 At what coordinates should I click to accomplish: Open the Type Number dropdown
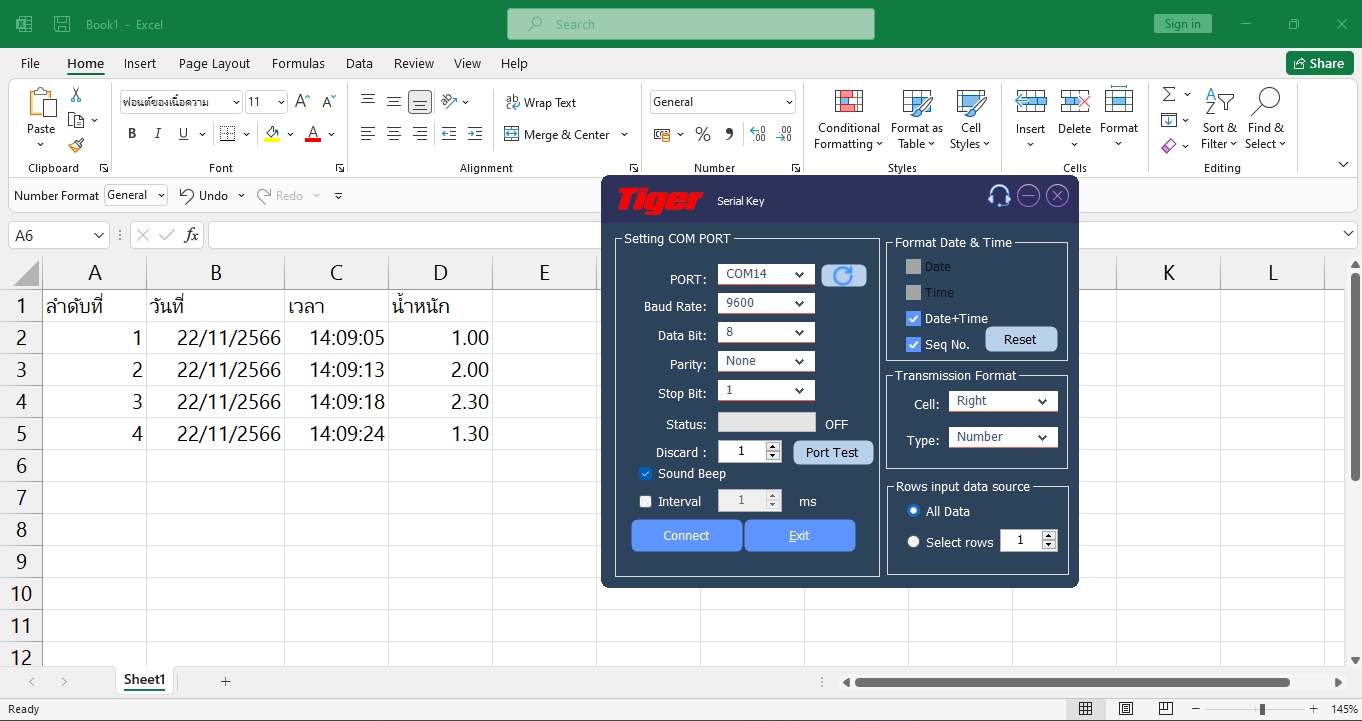coord(1003,437)
